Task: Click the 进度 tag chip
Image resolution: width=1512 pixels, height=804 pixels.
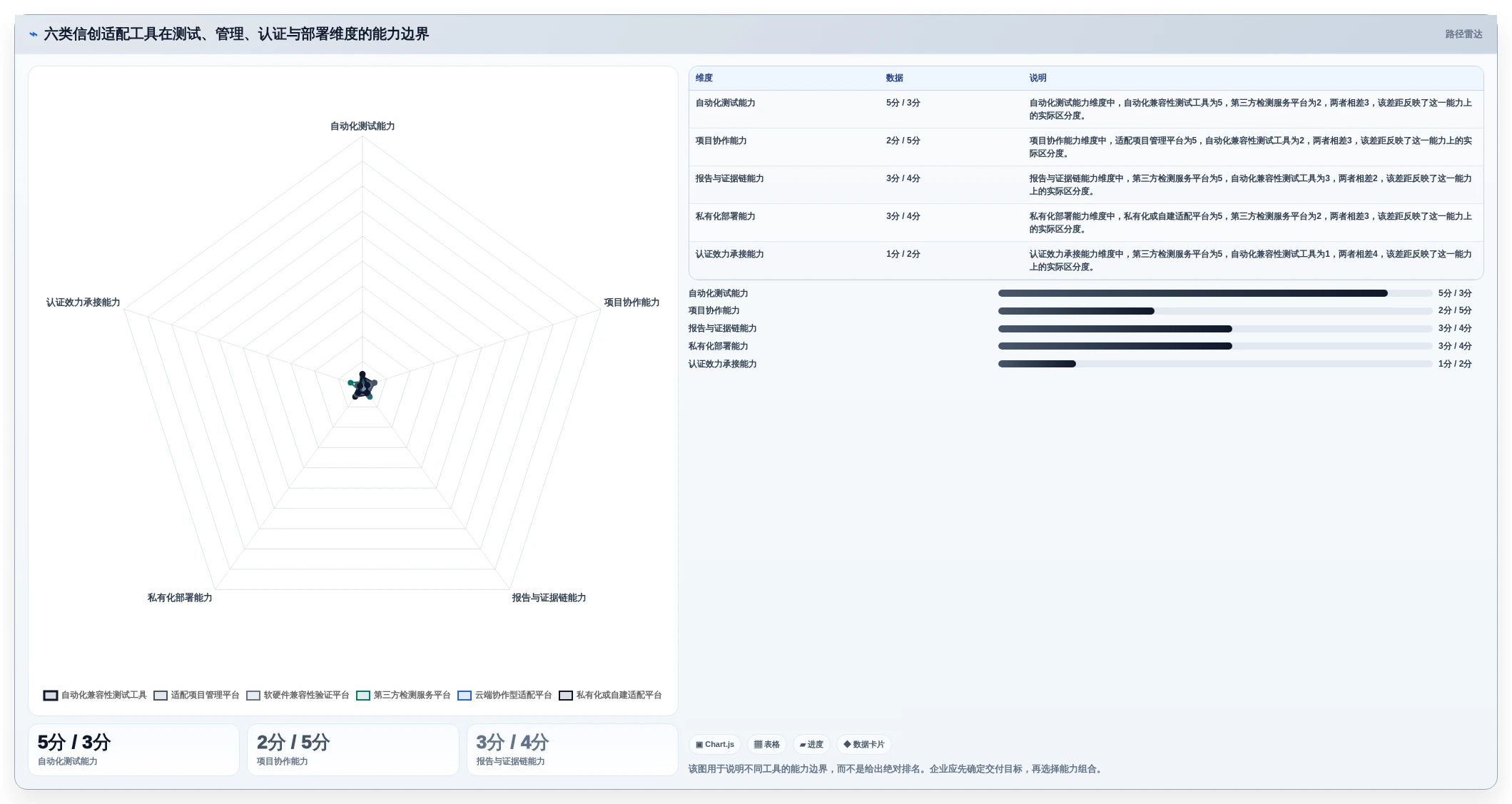Action: [x=811, y=745]
